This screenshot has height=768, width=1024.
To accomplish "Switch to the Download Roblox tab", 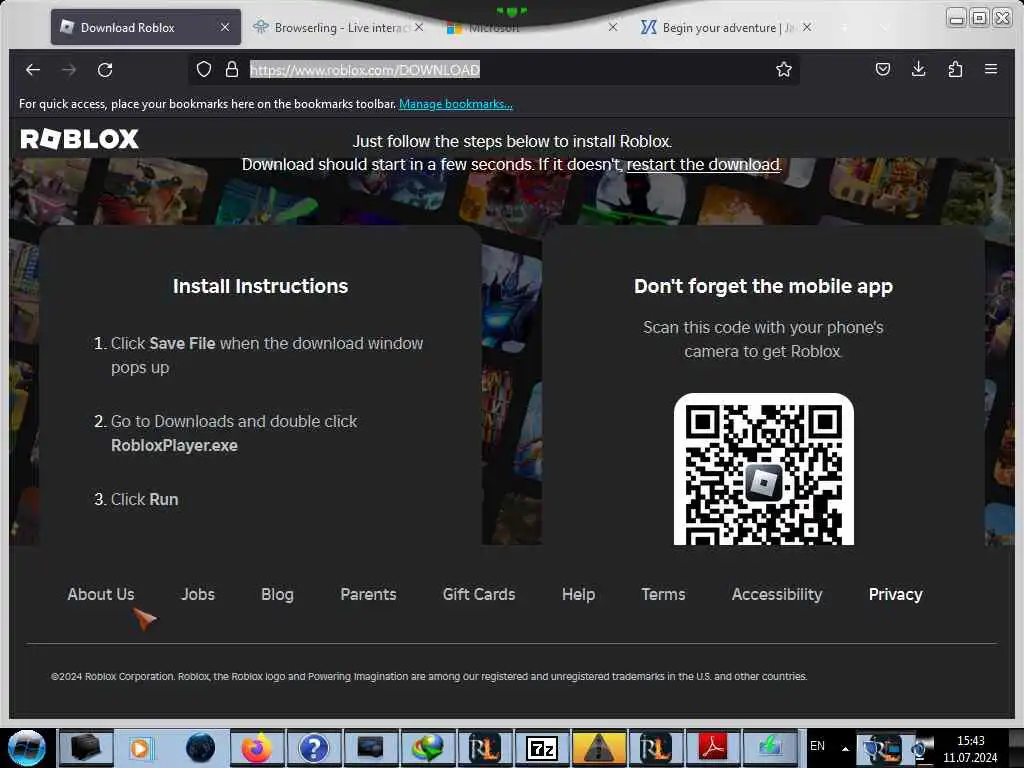I will [x=146, y=27].
